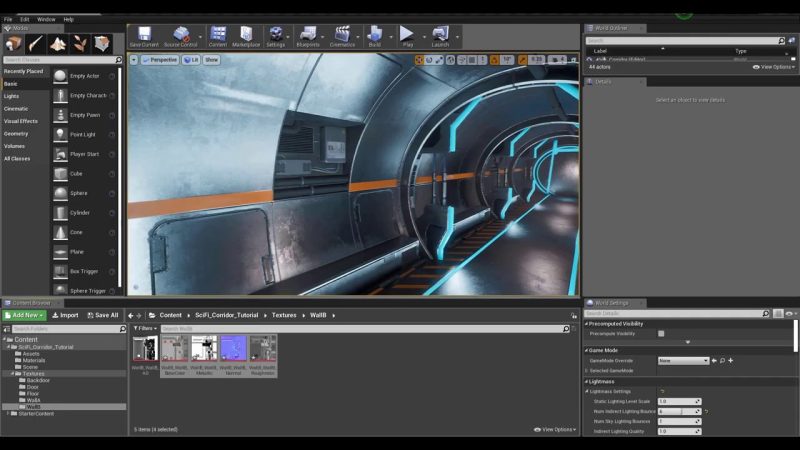Click the Import button in Content Browser
The height and width of the screenshot is (450, 800).
(65, 315)
